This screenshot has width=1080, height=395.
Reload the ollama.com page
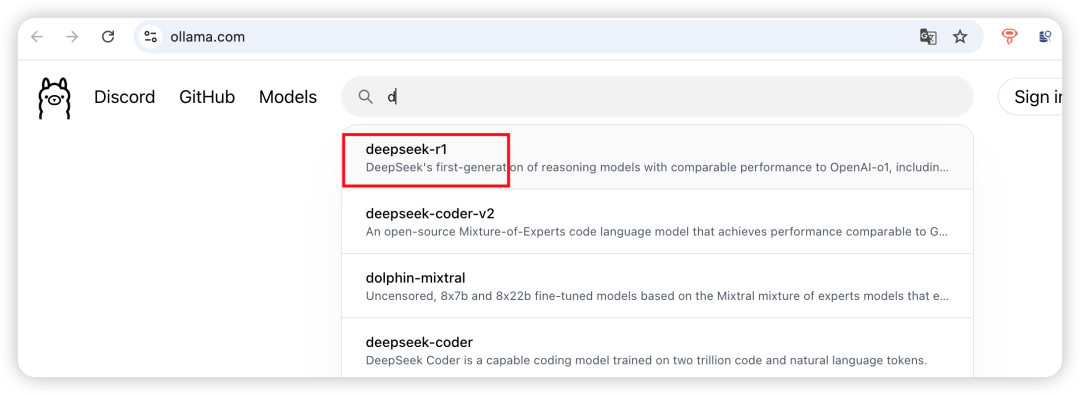tap(108, 37)
